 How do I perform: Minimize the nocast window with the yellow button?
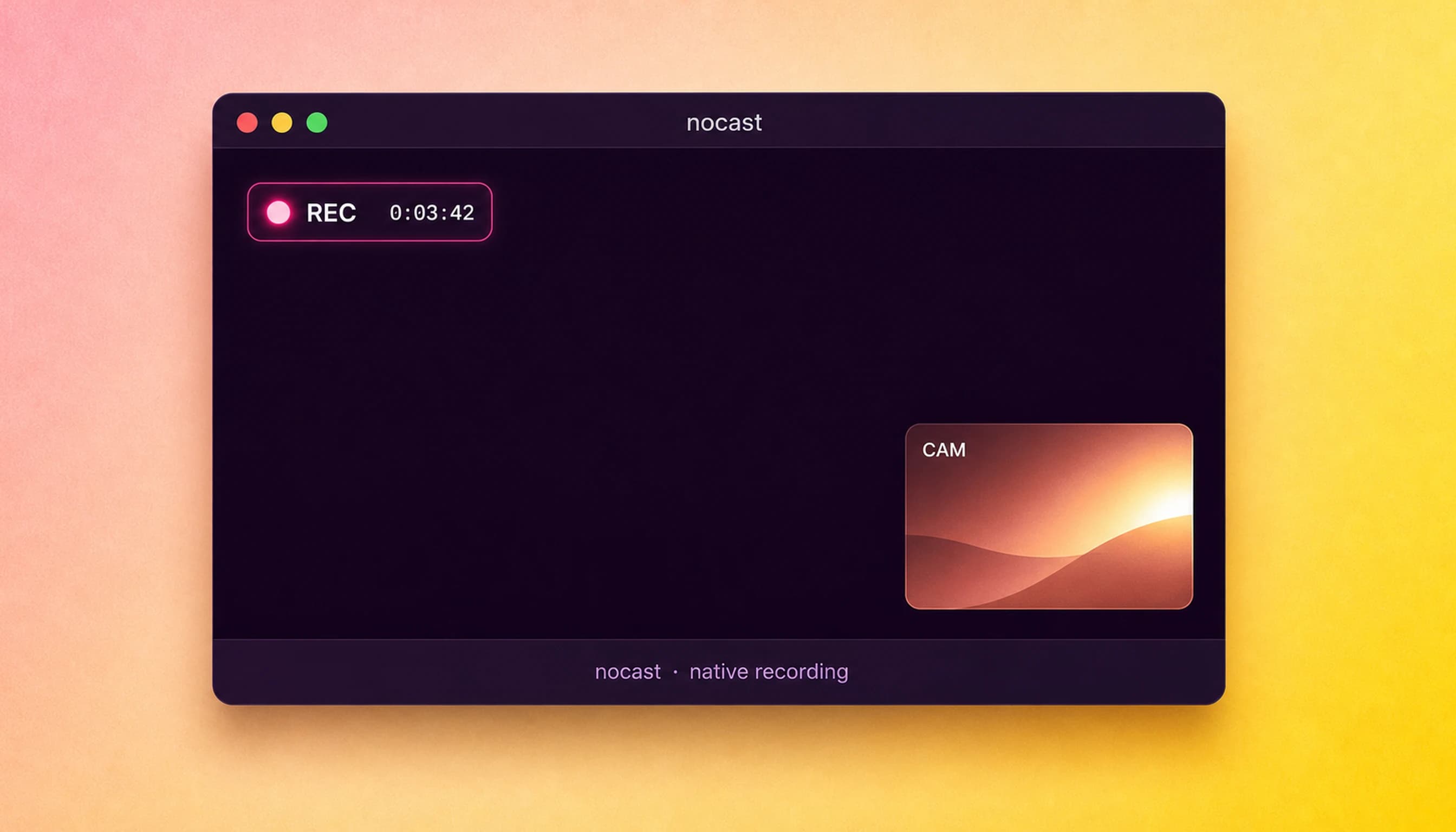point(282,123)
